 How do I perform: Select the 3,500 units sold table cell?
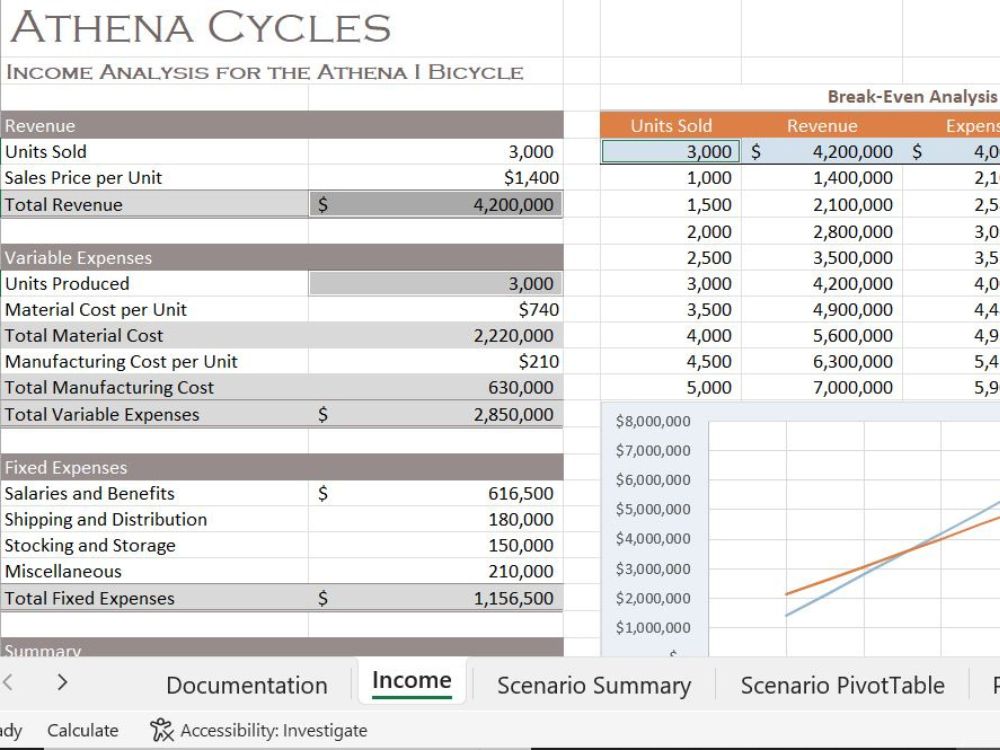[671, 309]
